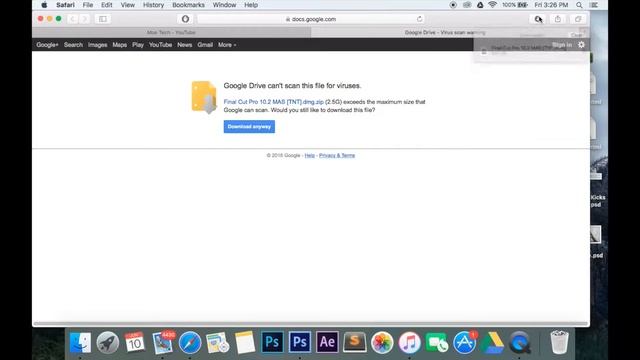Toggle the Safari sidebar button
The width and height of the screenshot is (640, 360).
click(103, 19)
